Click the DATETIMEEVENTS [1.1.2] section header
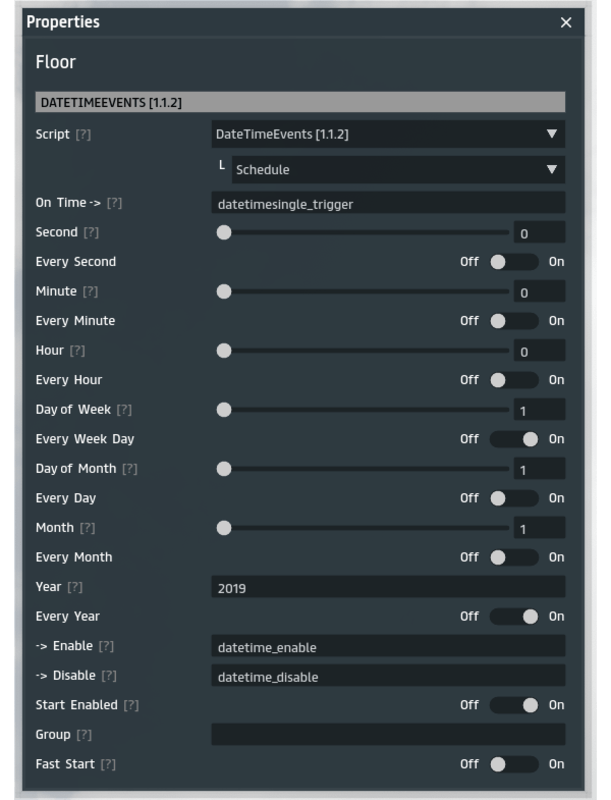The image size is (611, 800). pos(300,102)
